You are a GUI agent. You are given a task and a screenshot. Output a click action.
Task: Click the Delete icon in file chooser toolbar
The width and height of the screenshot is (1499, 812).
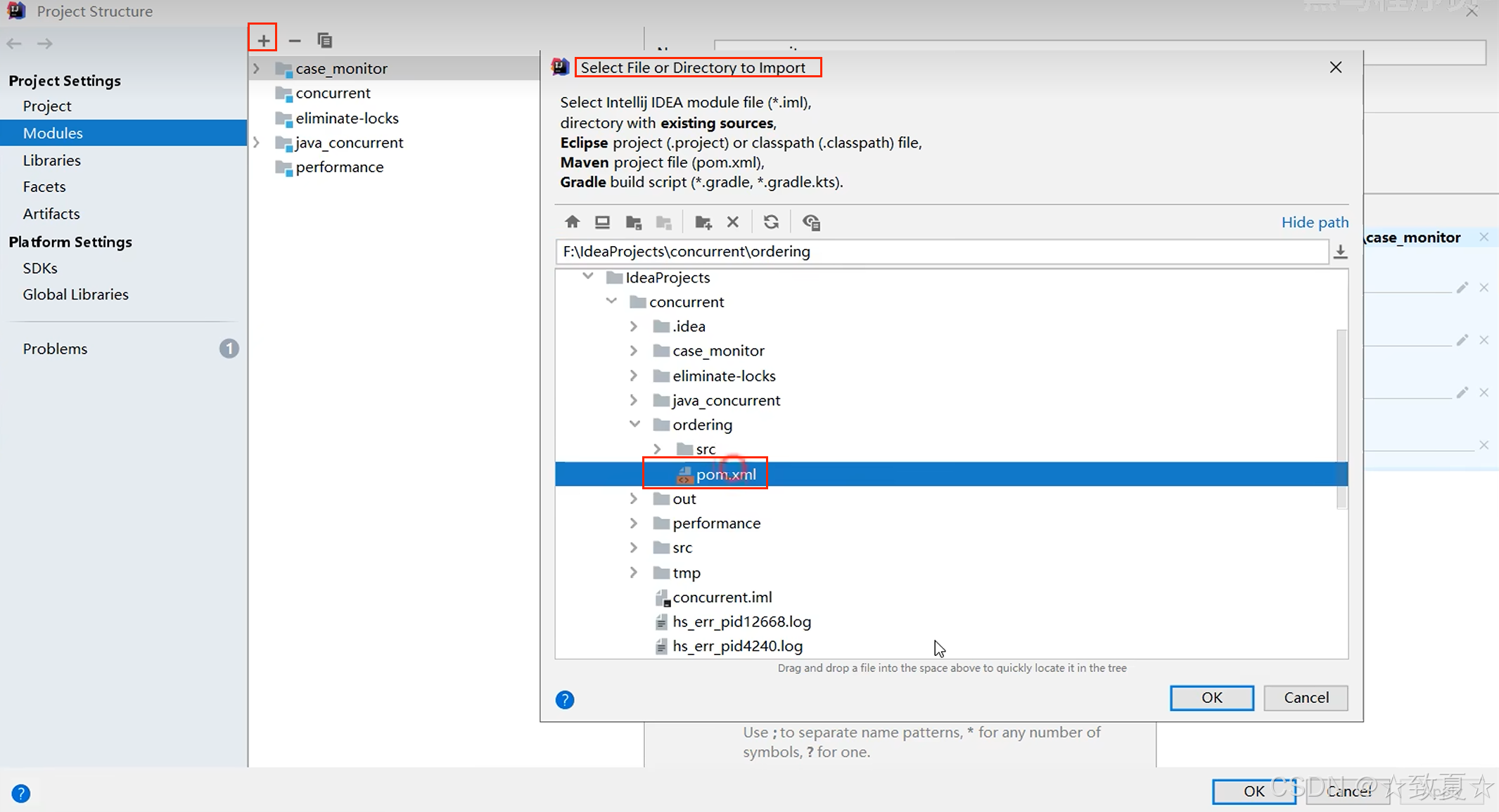tap(732, 222)
